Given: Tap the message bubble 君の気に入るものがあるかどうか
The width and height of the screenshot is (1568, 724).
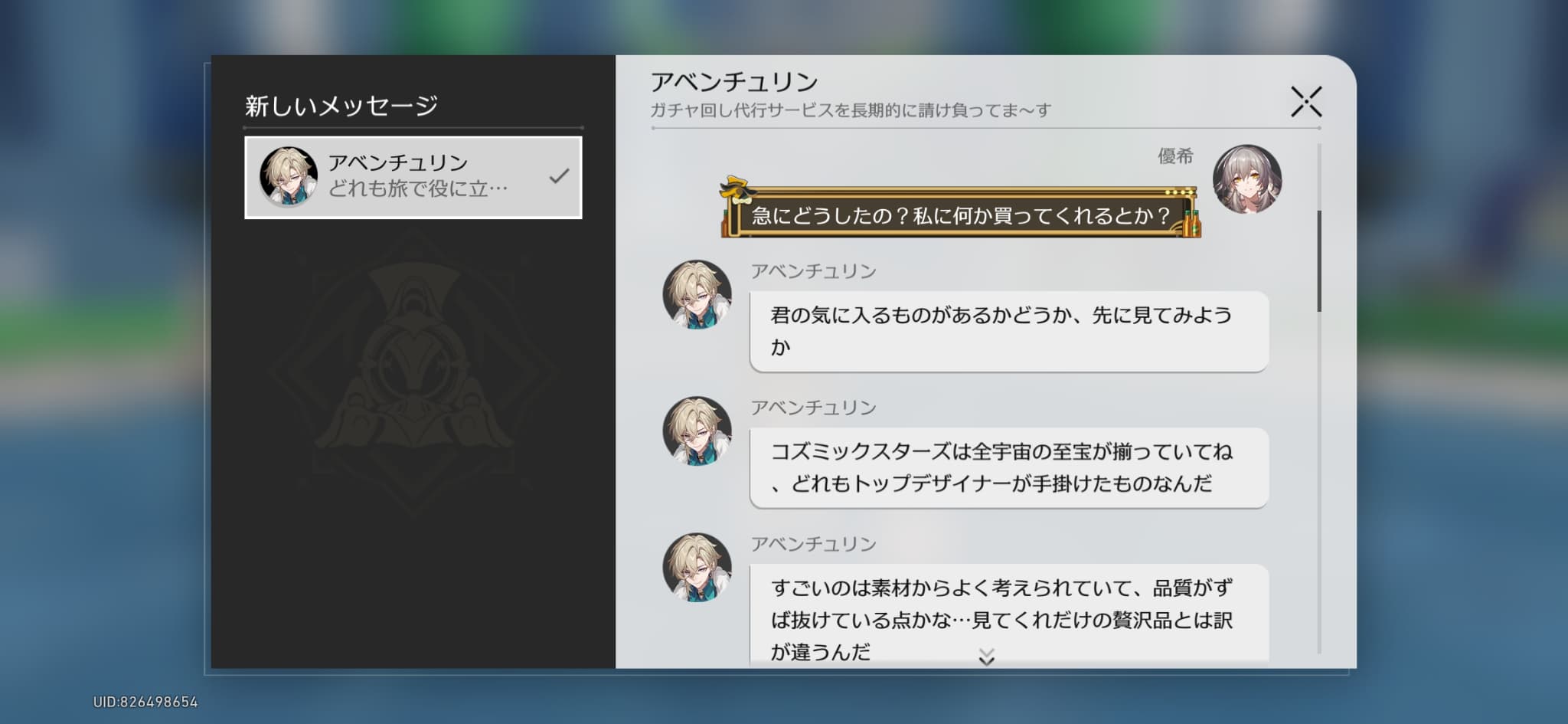Looking at the screenshot, I should point(1008,331).
